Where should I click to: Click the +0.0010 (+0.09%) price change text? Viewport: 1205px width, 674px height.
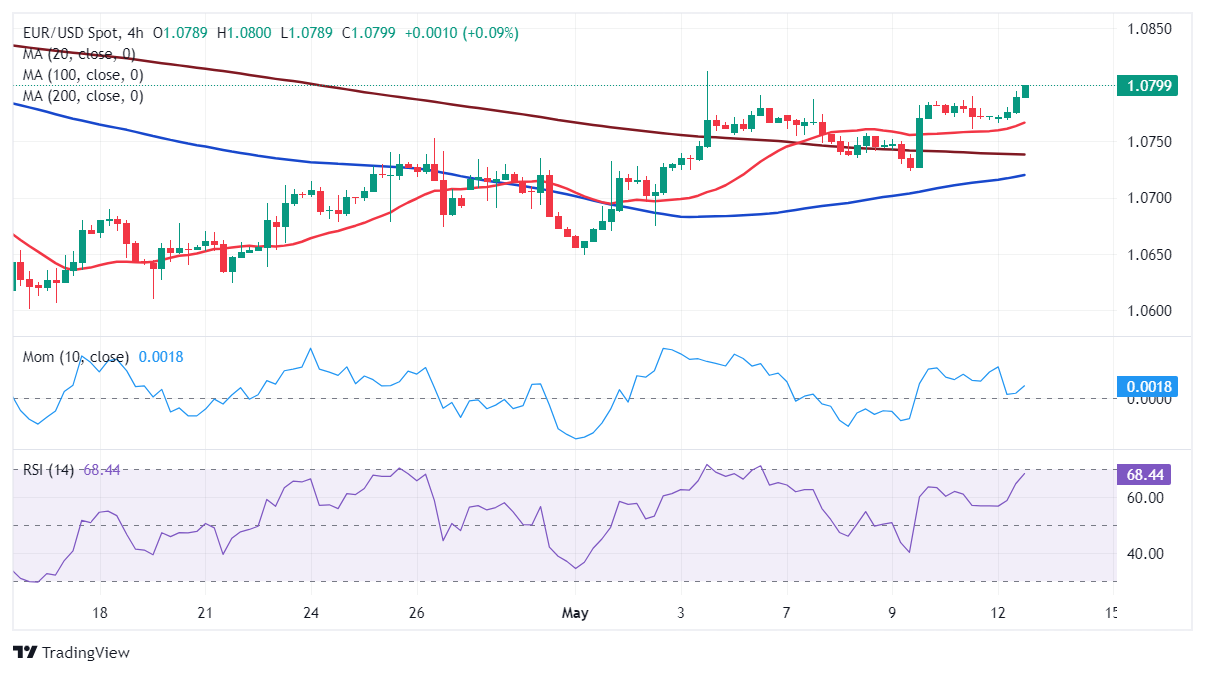pyautogui.click(x=461, y=33)
